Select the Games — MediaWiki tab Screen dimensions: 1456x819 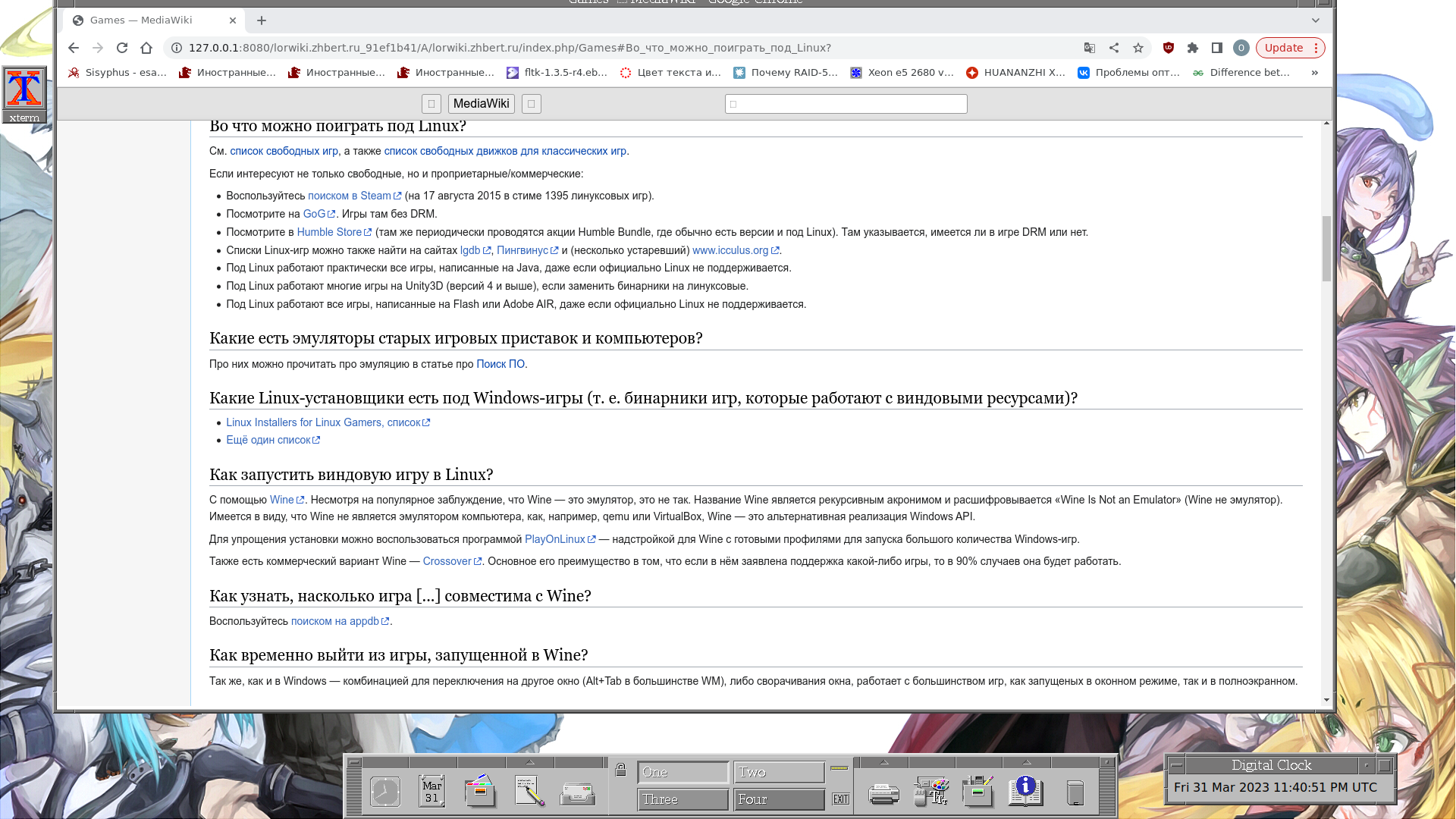coord(154,20)
